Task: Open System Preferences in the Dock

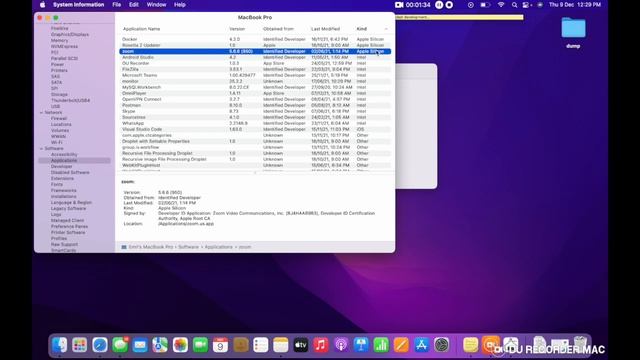Action: pos(441,345)
